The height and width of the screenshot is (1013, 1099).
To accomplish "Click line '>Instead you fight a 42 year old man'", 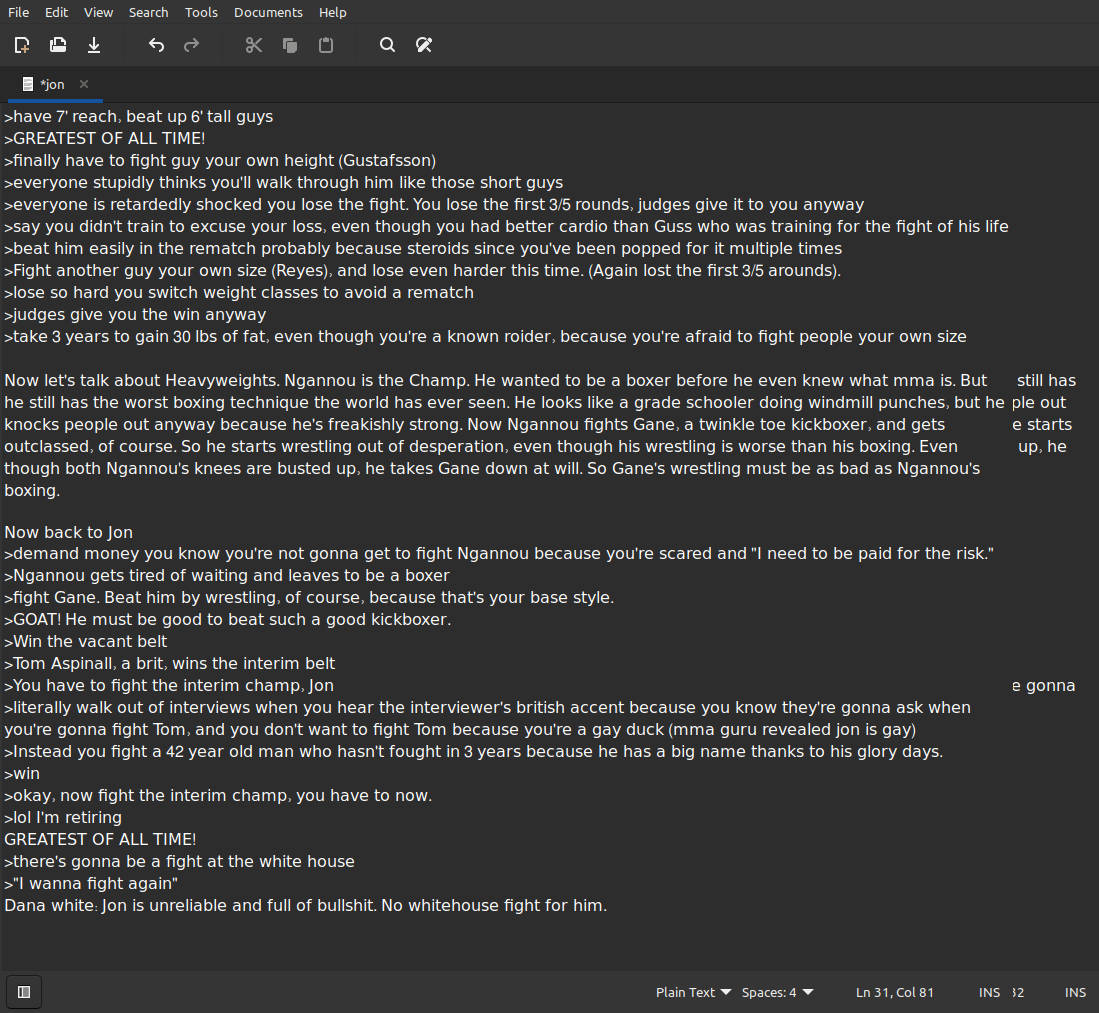I will click(x=474, y=752).
